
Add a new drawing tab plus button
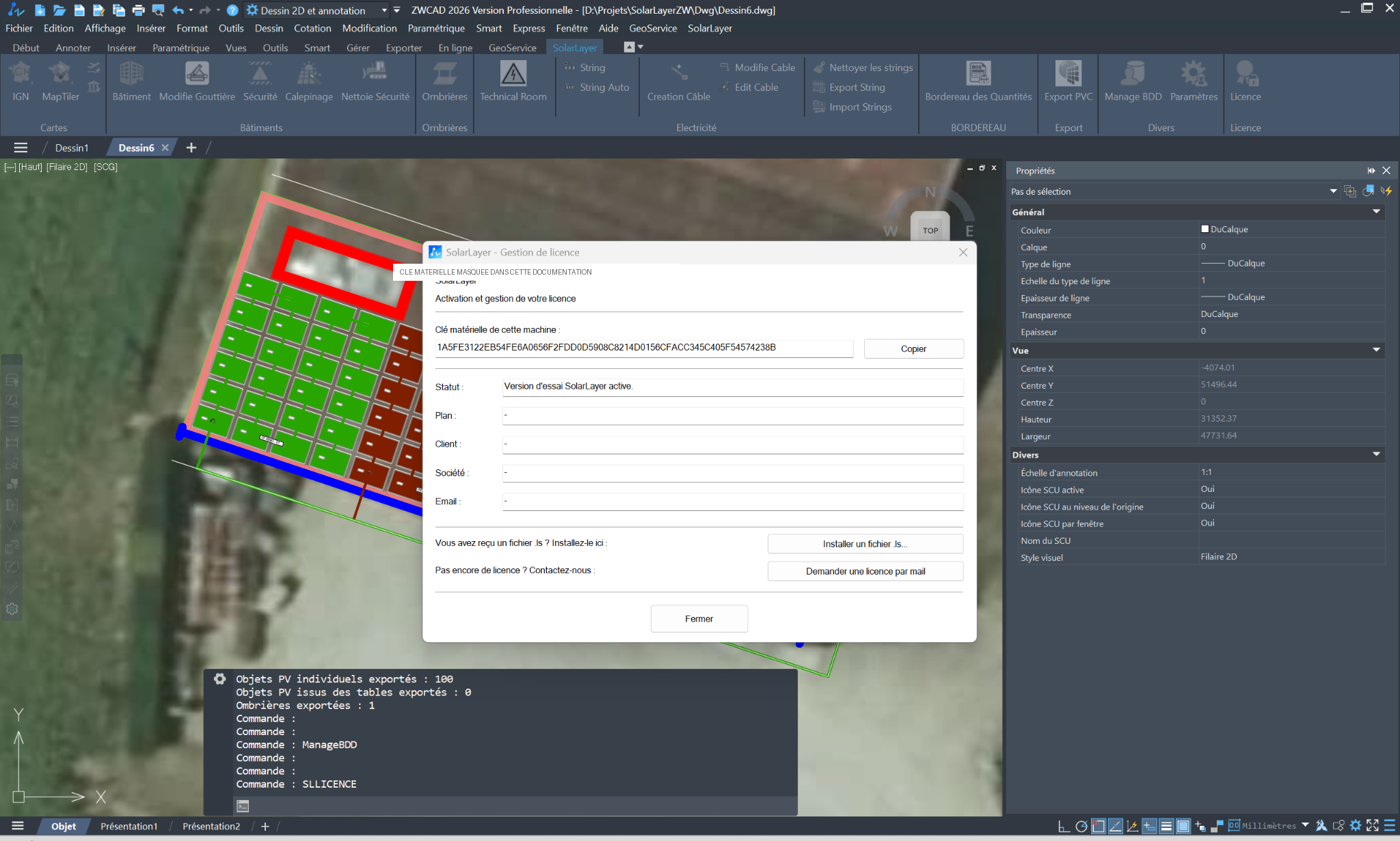pos(191,147)
